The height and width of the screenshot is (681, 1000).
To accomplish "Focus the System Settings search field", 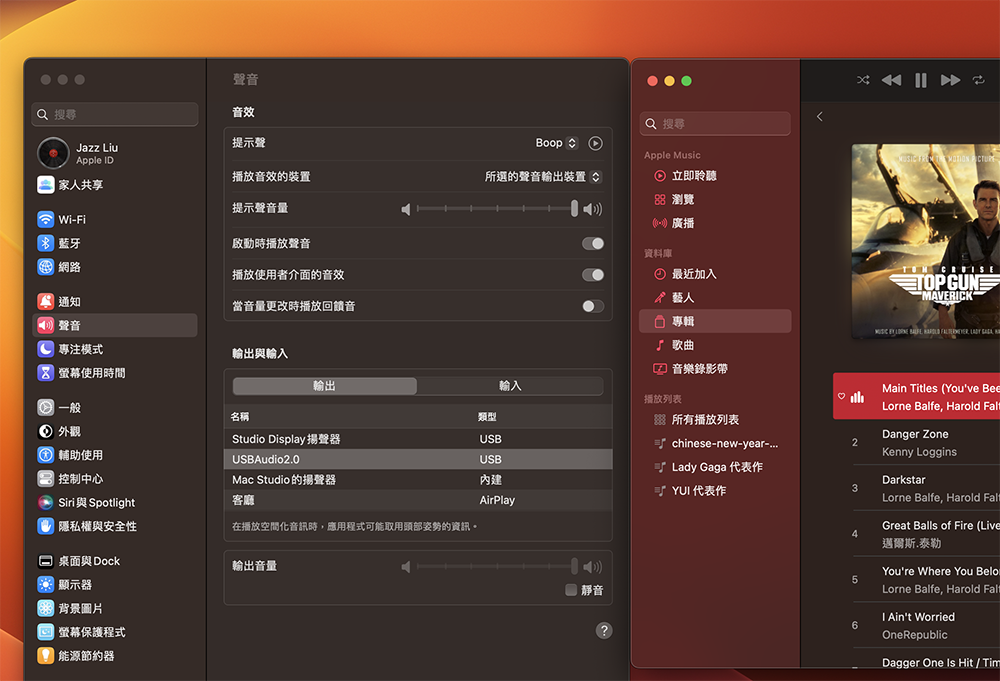I will [115, 114].
